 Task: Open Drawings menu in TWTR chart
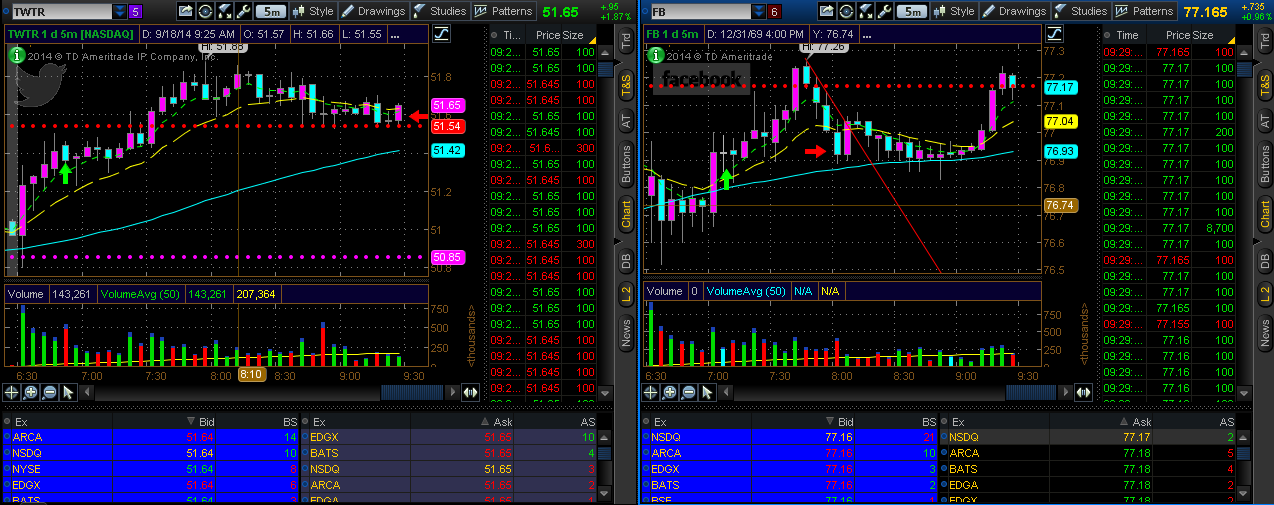[x=373, y=12]
